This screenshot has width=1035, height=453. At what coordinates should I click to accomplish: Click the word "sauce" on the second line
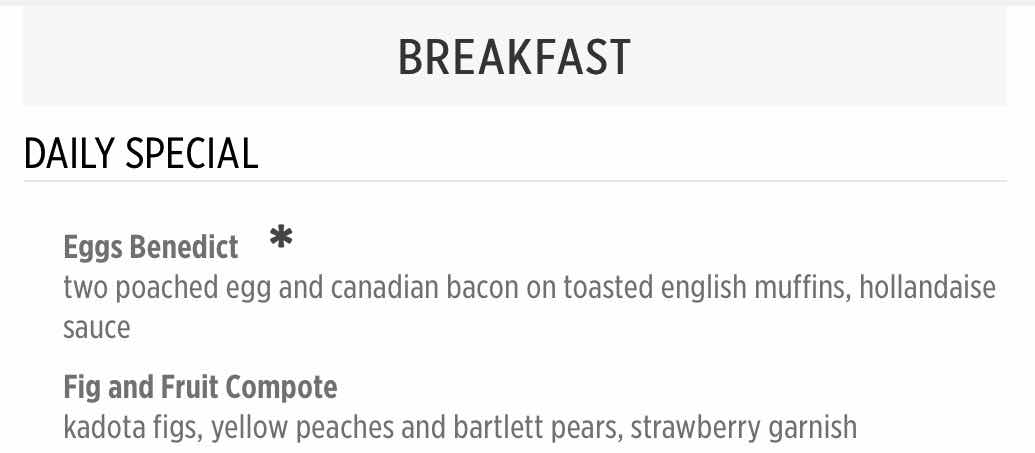(x=96, y=328)
